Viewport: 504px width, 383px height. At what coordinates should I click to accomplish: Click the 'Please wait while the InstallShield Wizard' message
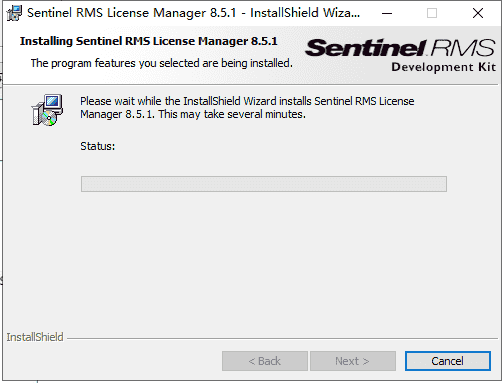click(x=247, y=108)
